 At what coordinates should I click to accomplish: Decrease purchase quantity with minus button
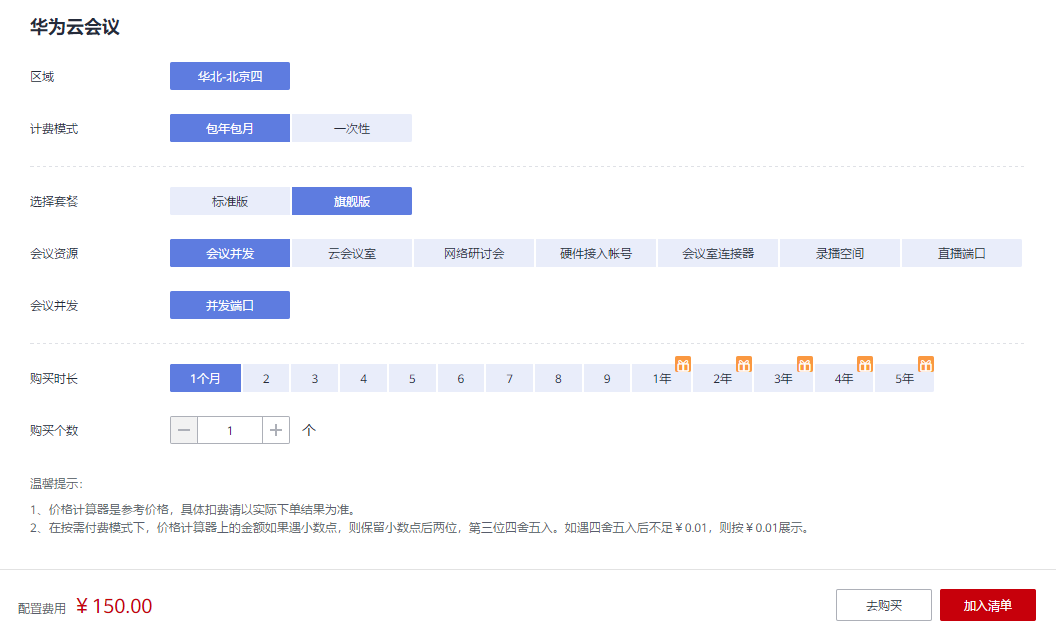click(184, 430)
